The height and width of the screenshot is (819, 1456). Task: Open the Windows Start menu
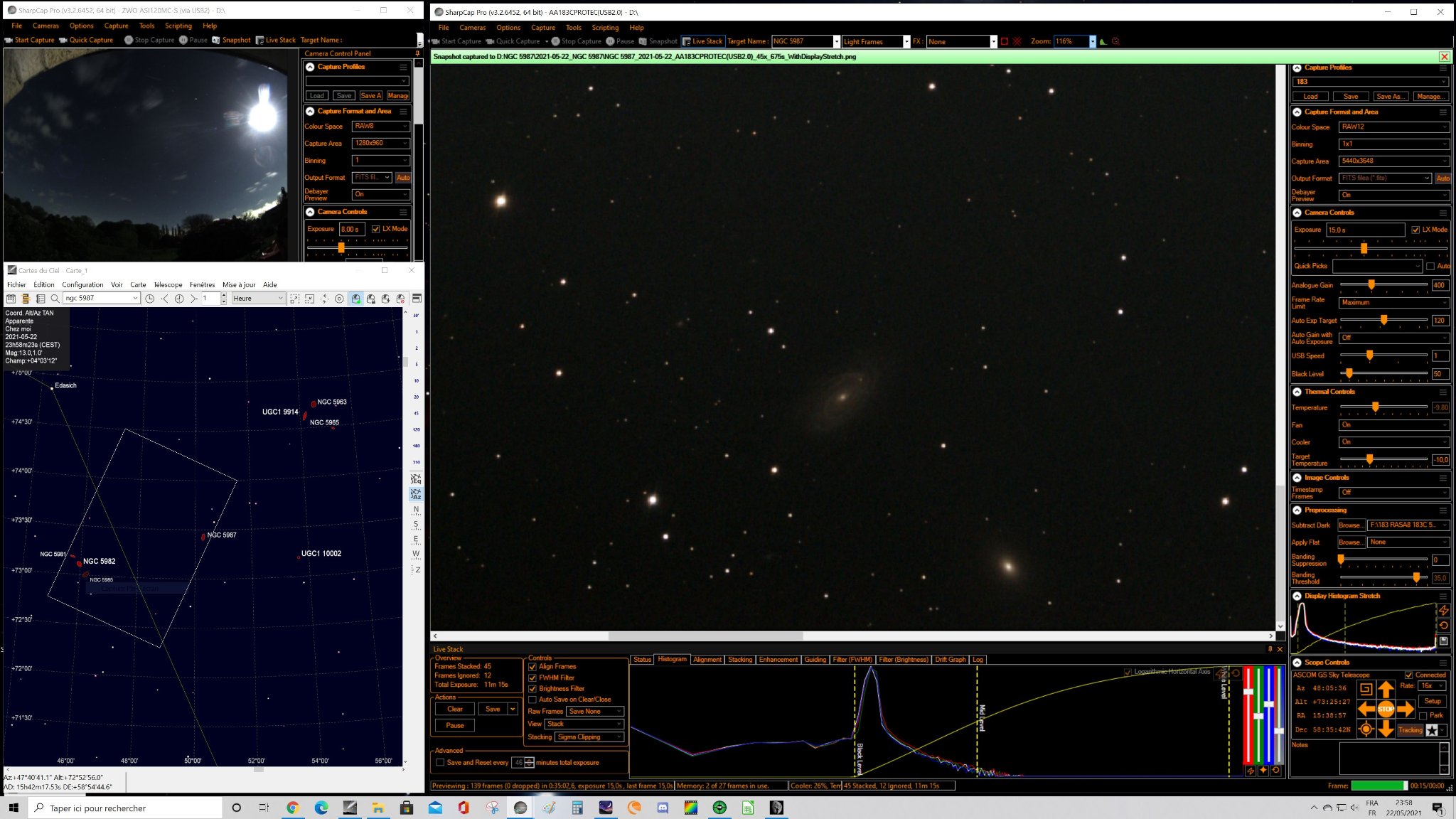pos(13,808)
